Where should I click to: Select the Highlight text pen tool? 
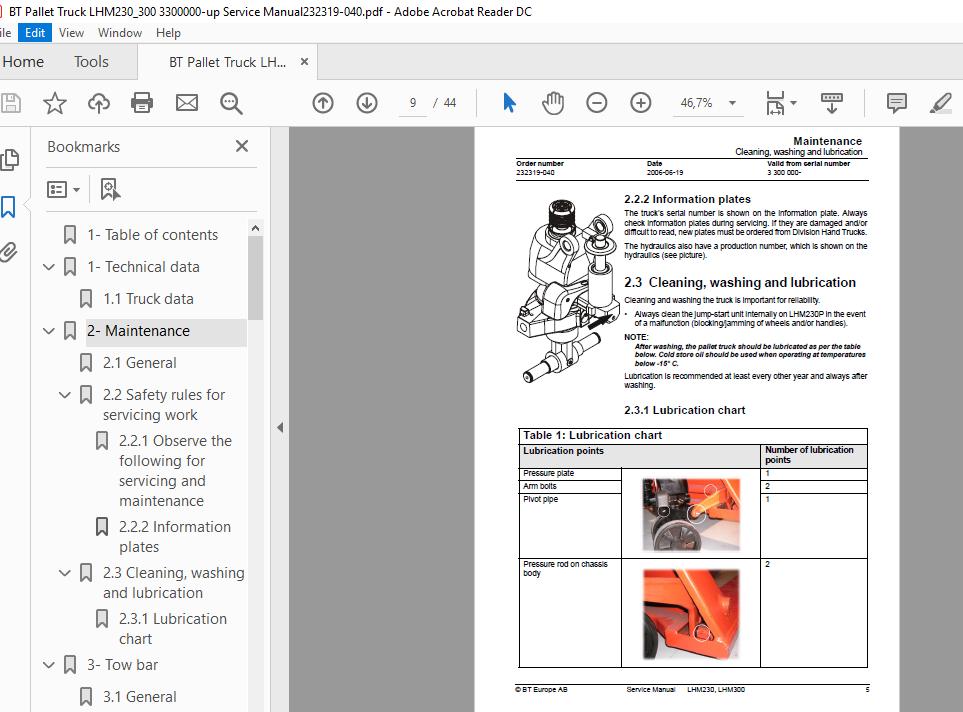(940, 103)
